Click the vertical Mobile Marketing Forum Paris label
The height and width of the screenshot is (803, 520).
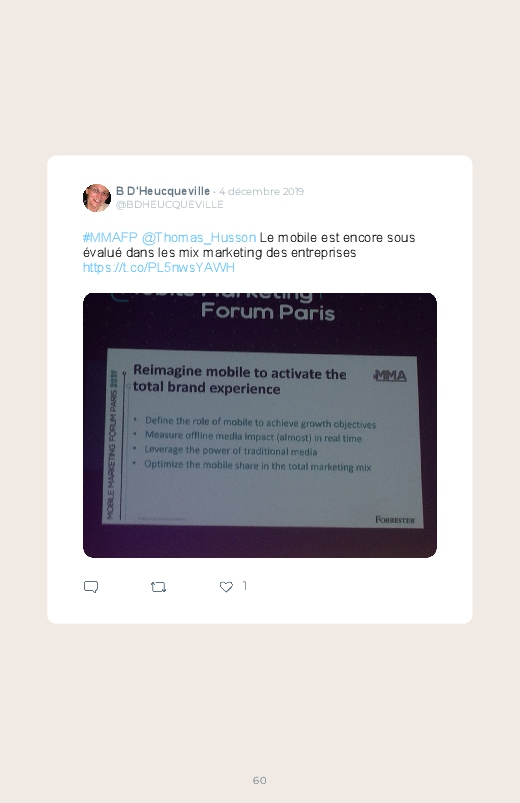click(113, 444)
